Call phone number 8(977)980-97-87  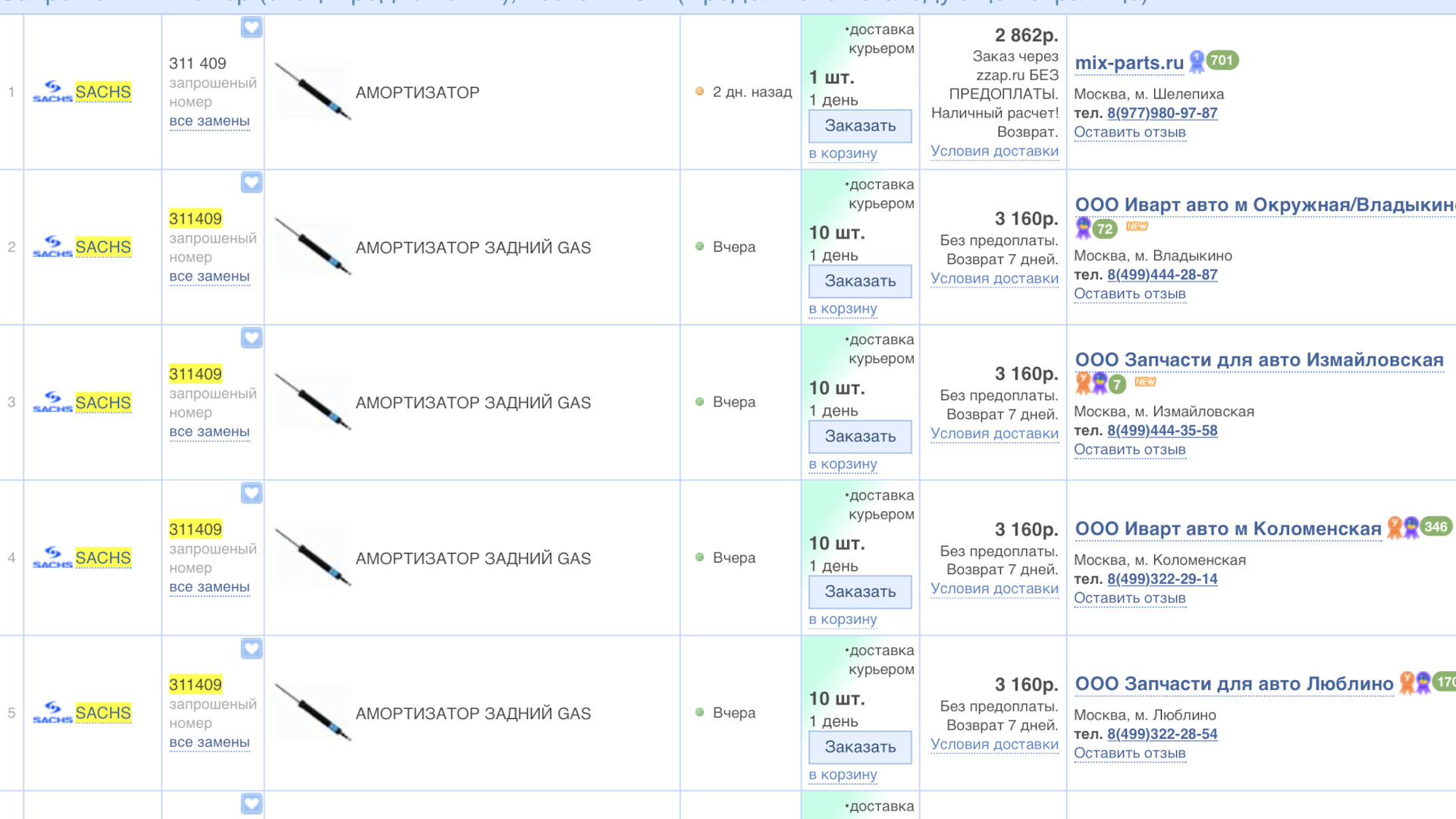click(1162, 113)
